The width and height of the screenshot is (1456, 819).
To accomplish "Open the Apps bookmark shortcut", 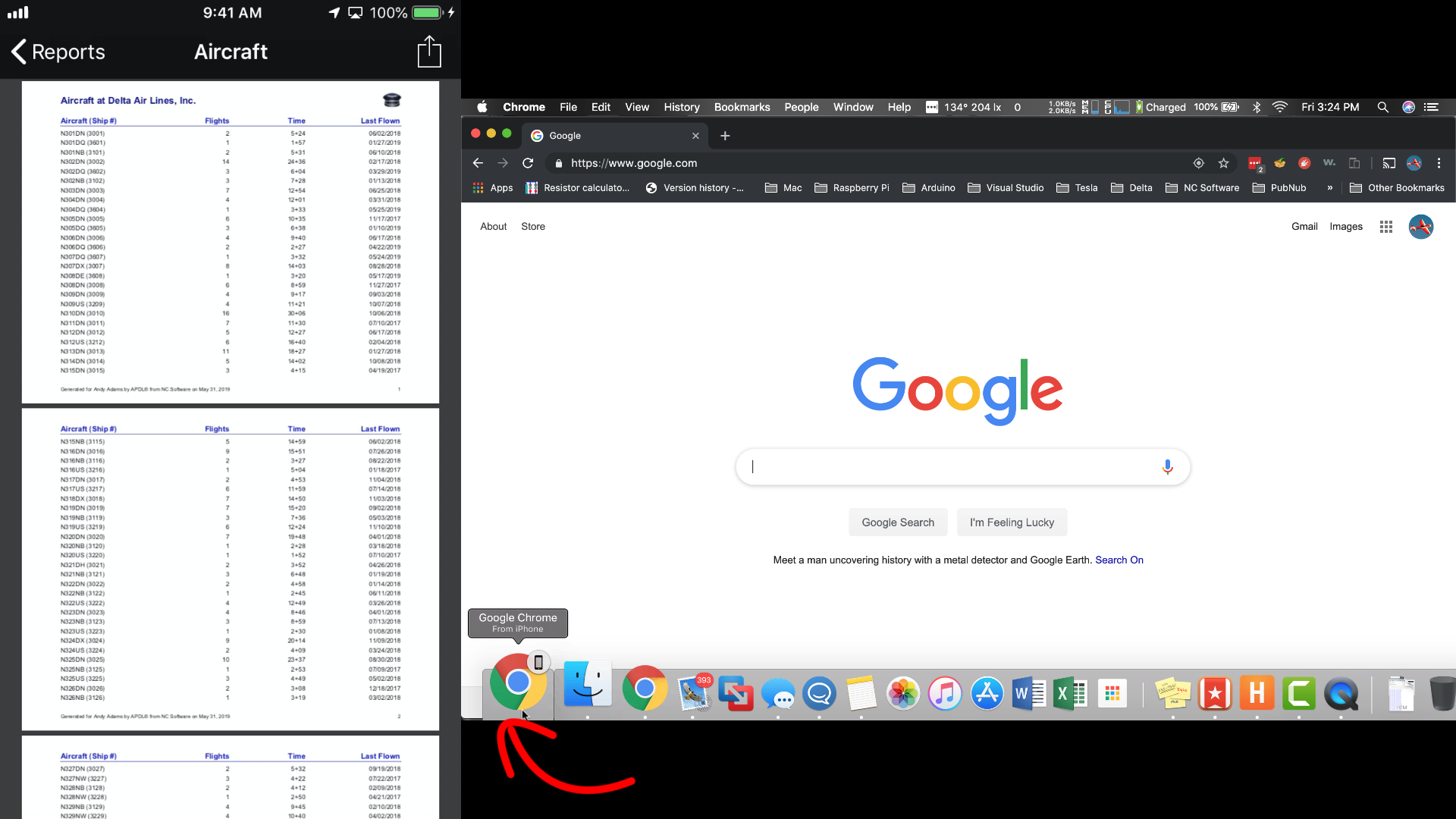I will click(493, 188).
